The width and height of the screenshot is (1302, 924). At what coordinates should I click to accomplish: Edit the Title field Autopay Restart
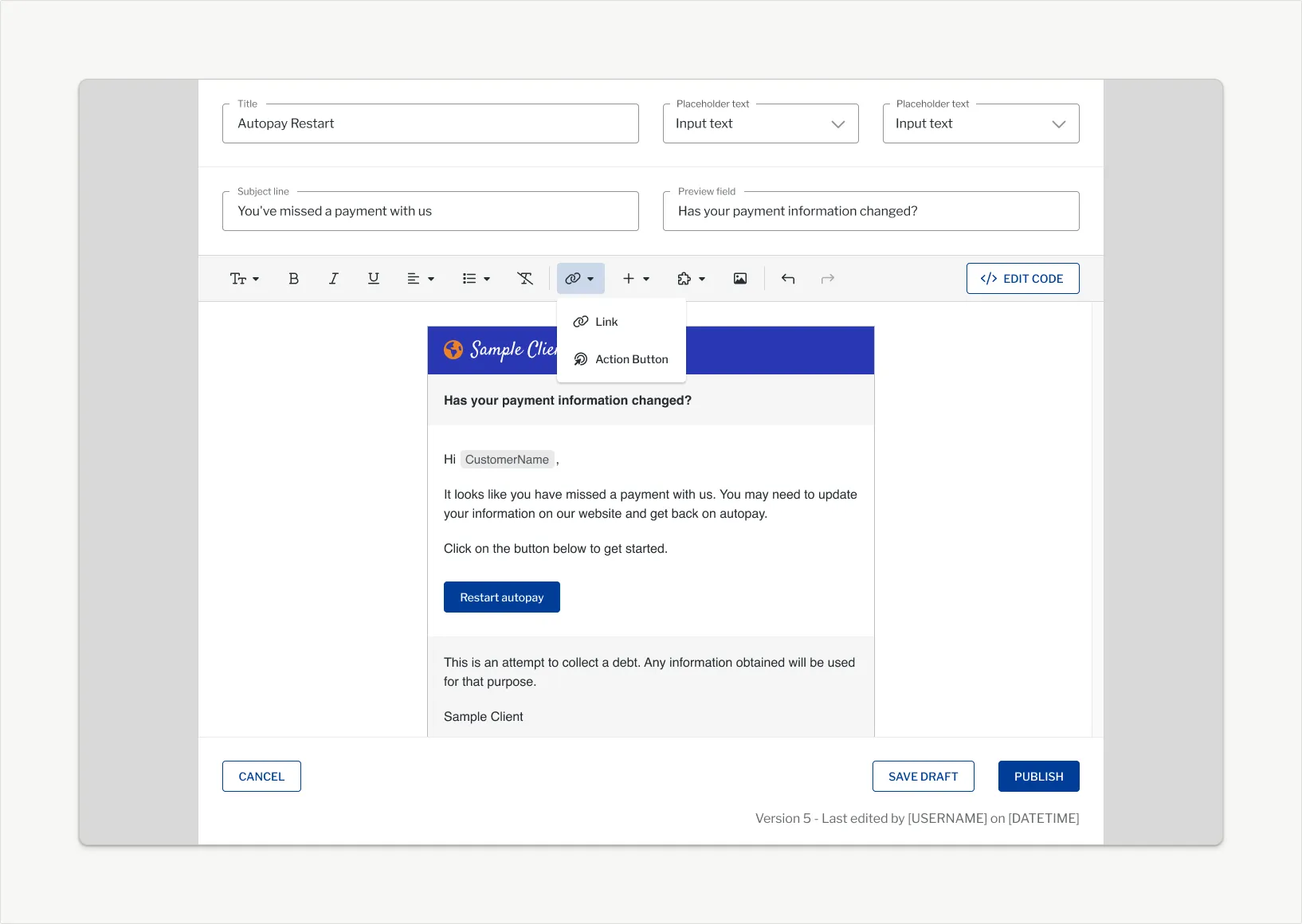pos(430,123)
